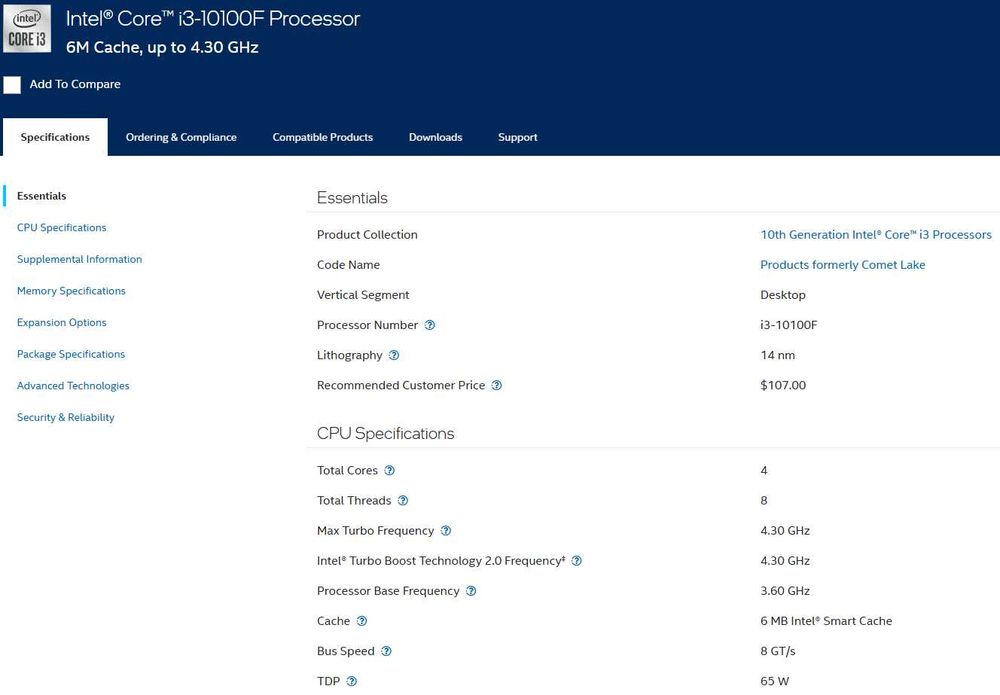1000x695 pixels.
Task: Click the Total Cores value 4
Action: [x=763, y=471]
